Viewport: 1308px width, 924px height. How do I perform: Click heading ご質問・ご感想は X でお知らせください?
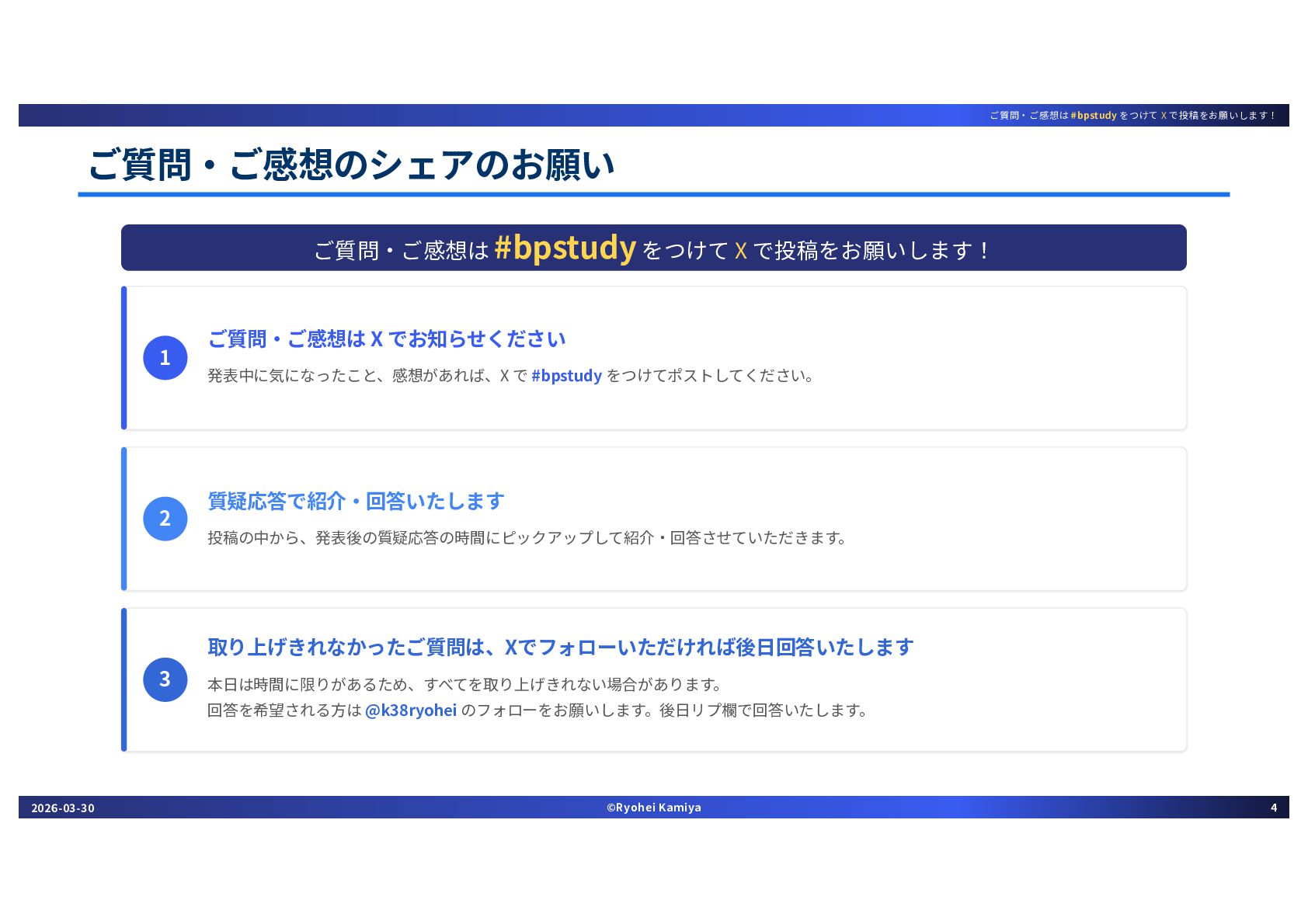[387, 339]
